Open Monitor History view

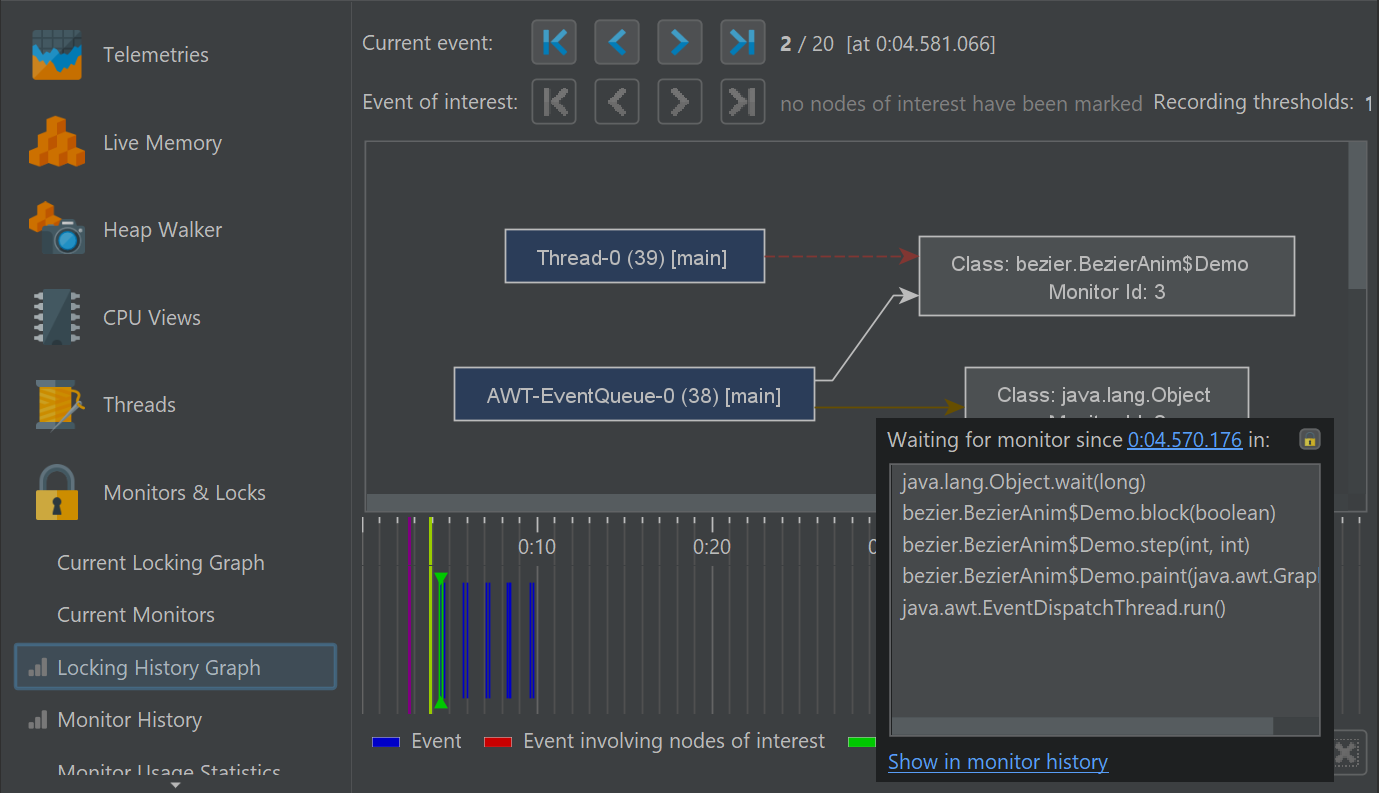[x=130, y=719]
